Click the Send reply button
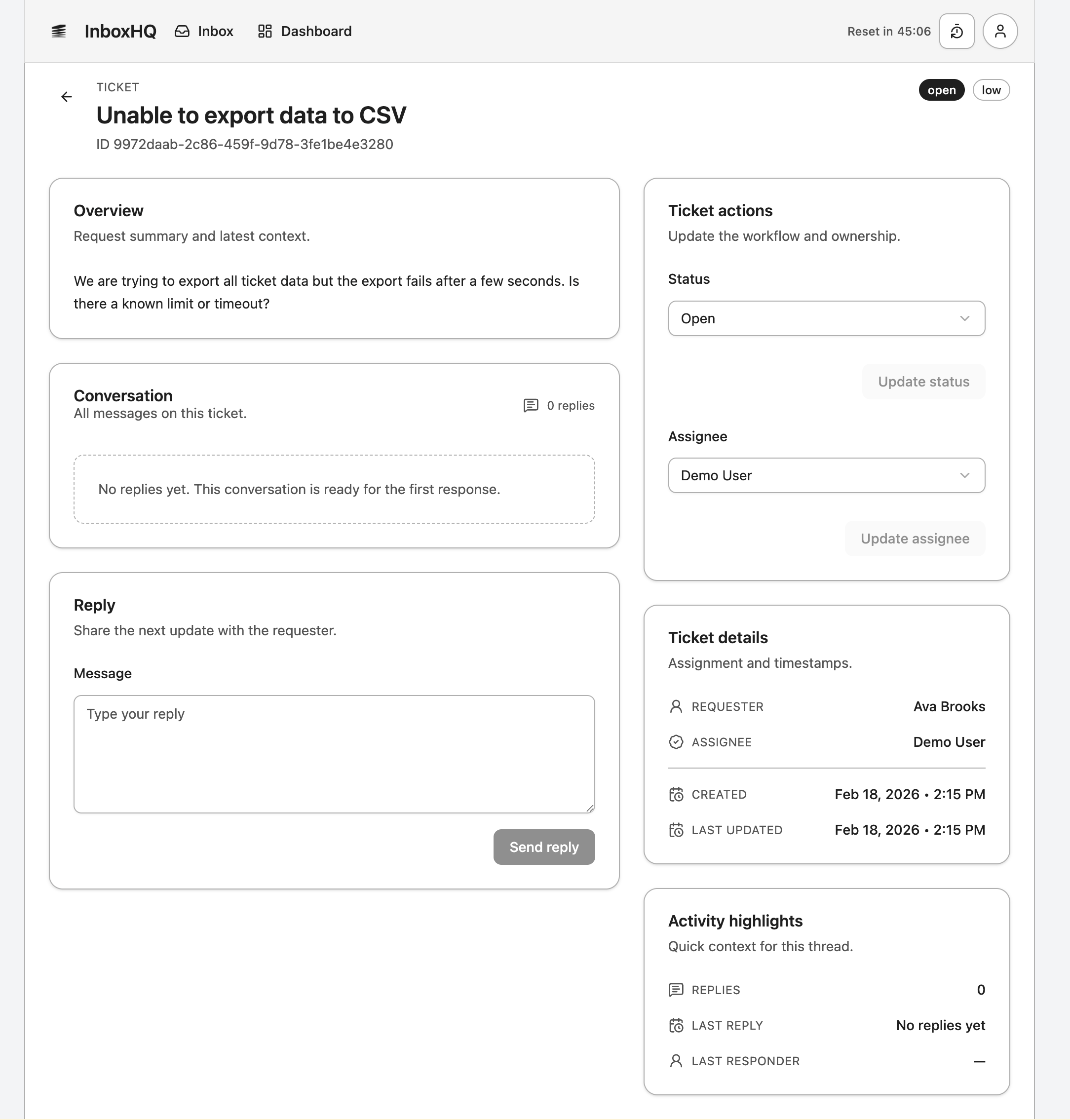Screen dimensions: 1070x1120 (543, 847)
